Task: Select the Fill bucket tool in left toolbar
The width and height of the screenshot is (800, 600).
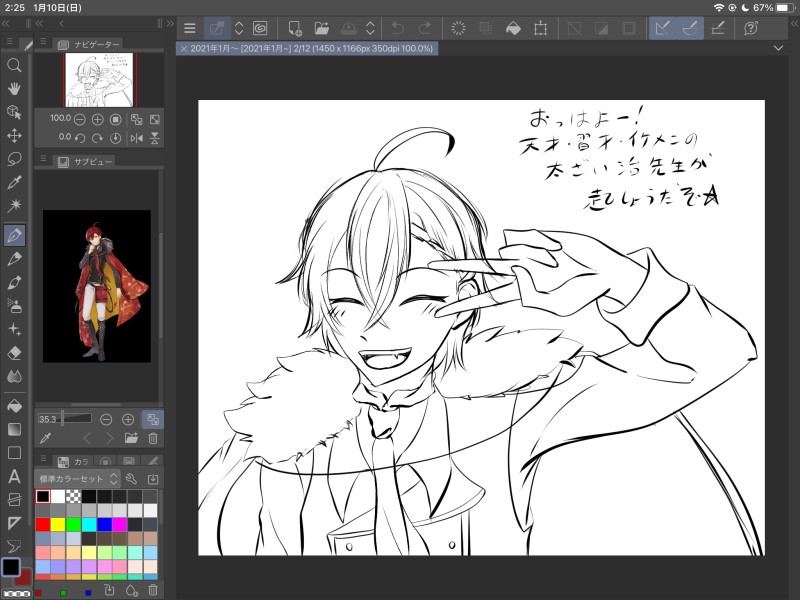Action: [14, 406]
